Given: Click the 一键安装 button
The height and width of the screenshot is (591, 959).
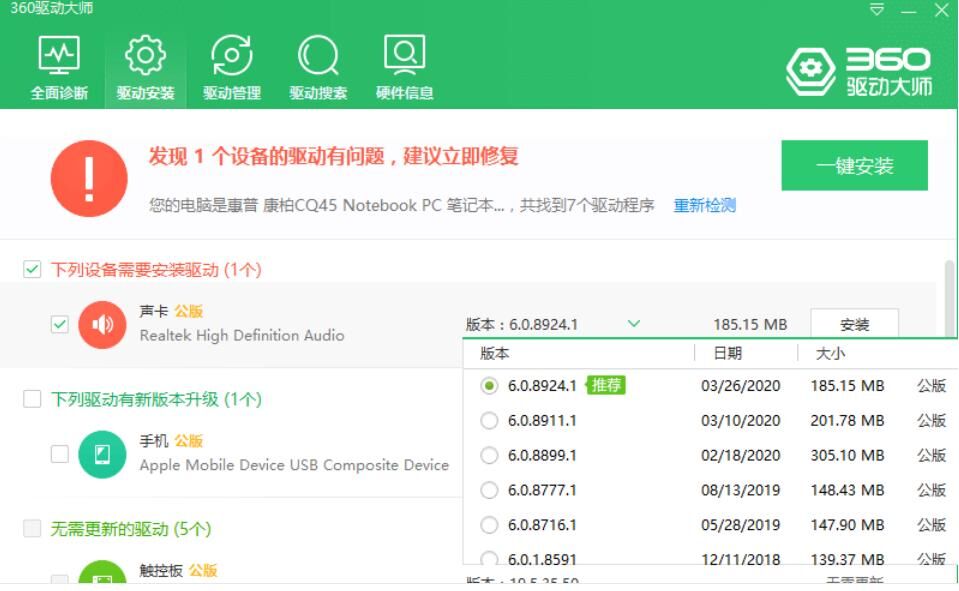Looking at the screenshot, I should pos(854,166).
